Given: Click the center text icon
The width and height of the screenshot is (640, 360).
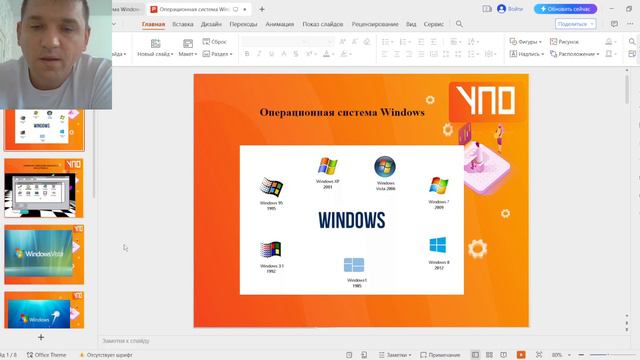Looking at the screenshot, I should (396, 54).
